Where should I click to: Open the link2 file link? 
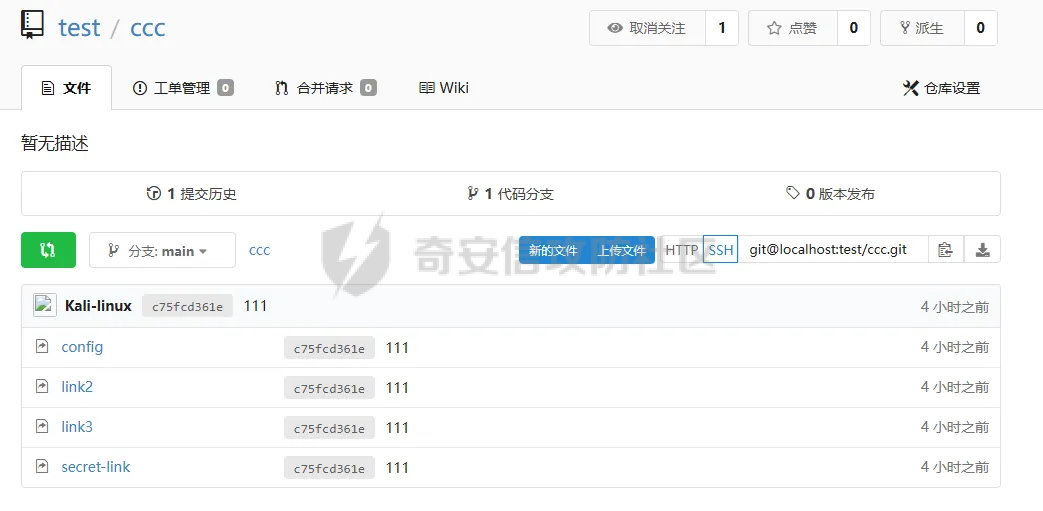click(77, 387)
